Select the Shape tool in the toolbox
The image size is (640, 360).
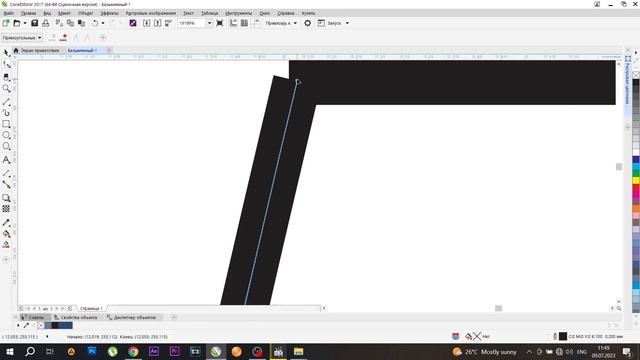pos(6,64)
